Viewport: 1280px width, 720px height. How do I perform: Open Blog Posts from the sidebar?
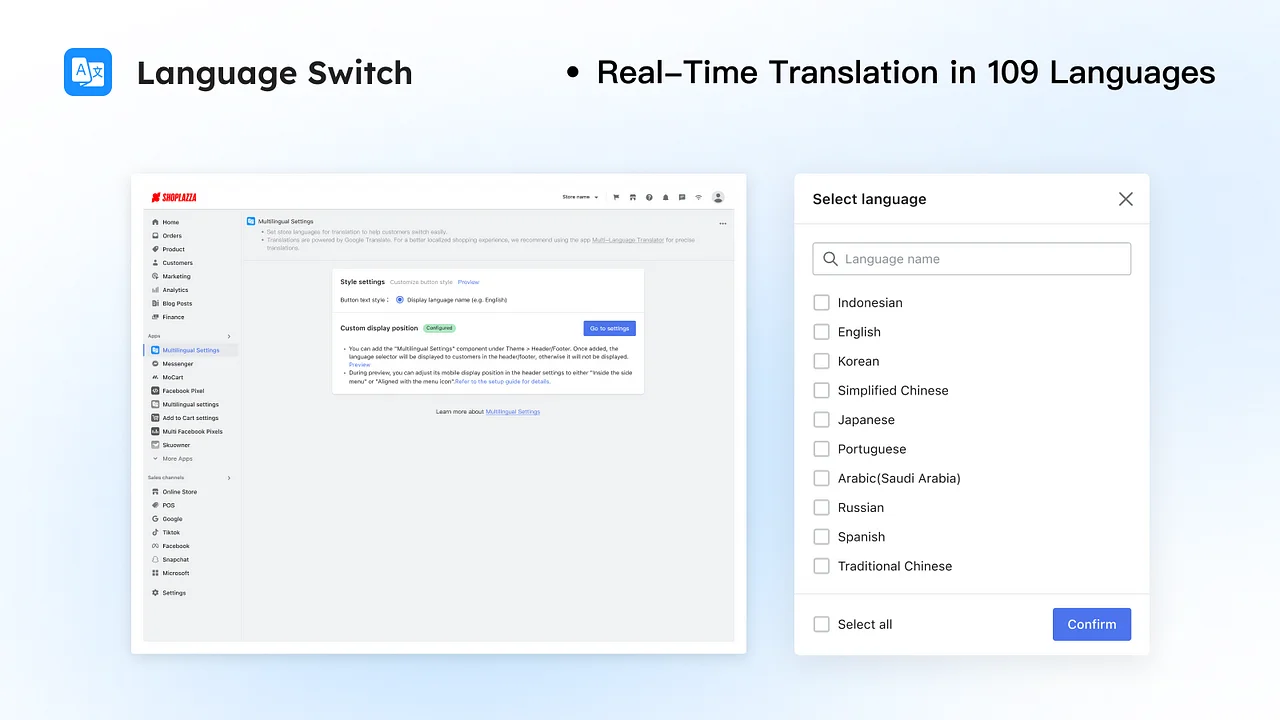click(176, 303)
